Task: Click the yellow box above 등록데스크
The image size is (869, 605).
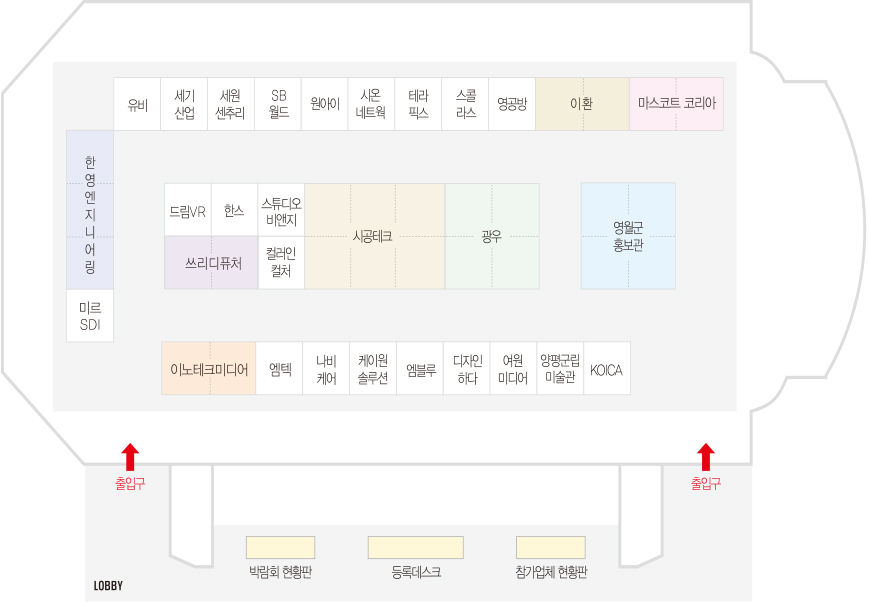Action: (415, 547)
